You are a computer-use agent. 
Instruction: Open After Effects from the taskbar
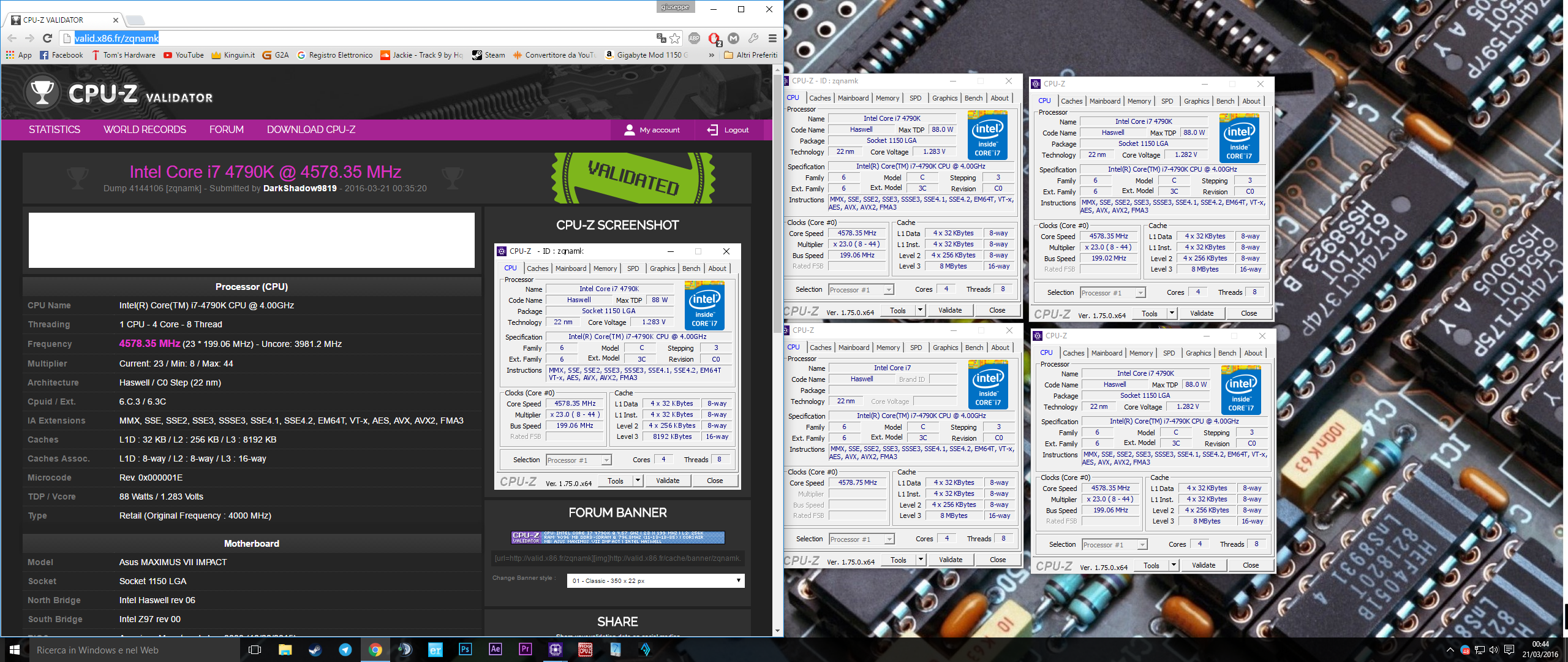click(x=495, y=650)
